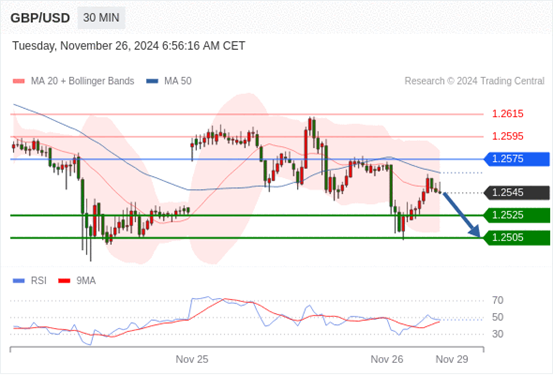553x375 pixels.
Task: Click the green 1.2525 support price tag
Action: coord(517,215)
